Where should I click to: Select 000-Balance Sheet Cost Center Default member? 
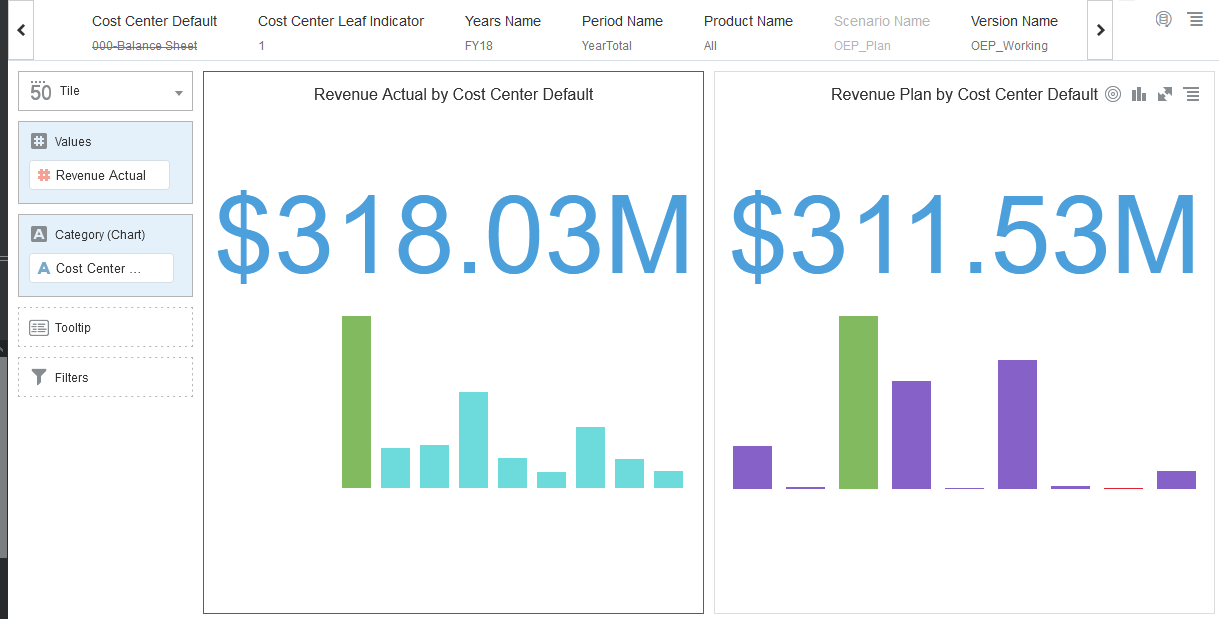click(x=144, y=45)
